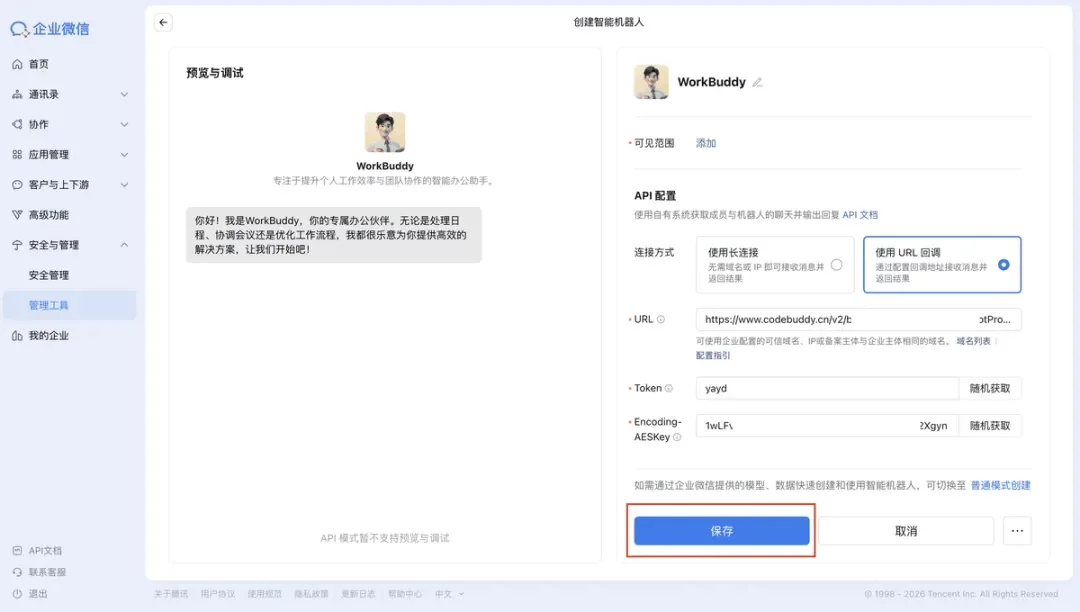This screenshot has height=612, width=1080.
Task: Open 更新日志 footer link
Action: click(x=358, y=593)
